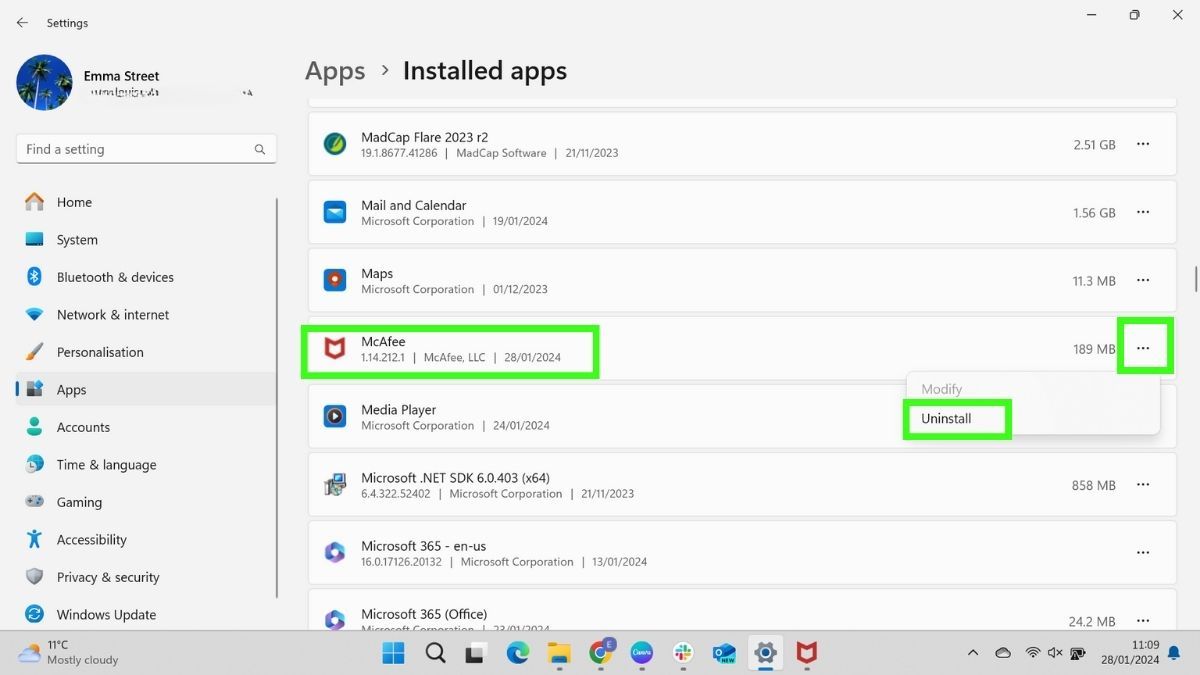Click the back arrow in Settings
Screen dimensions: 1200x675
(22, 22)
